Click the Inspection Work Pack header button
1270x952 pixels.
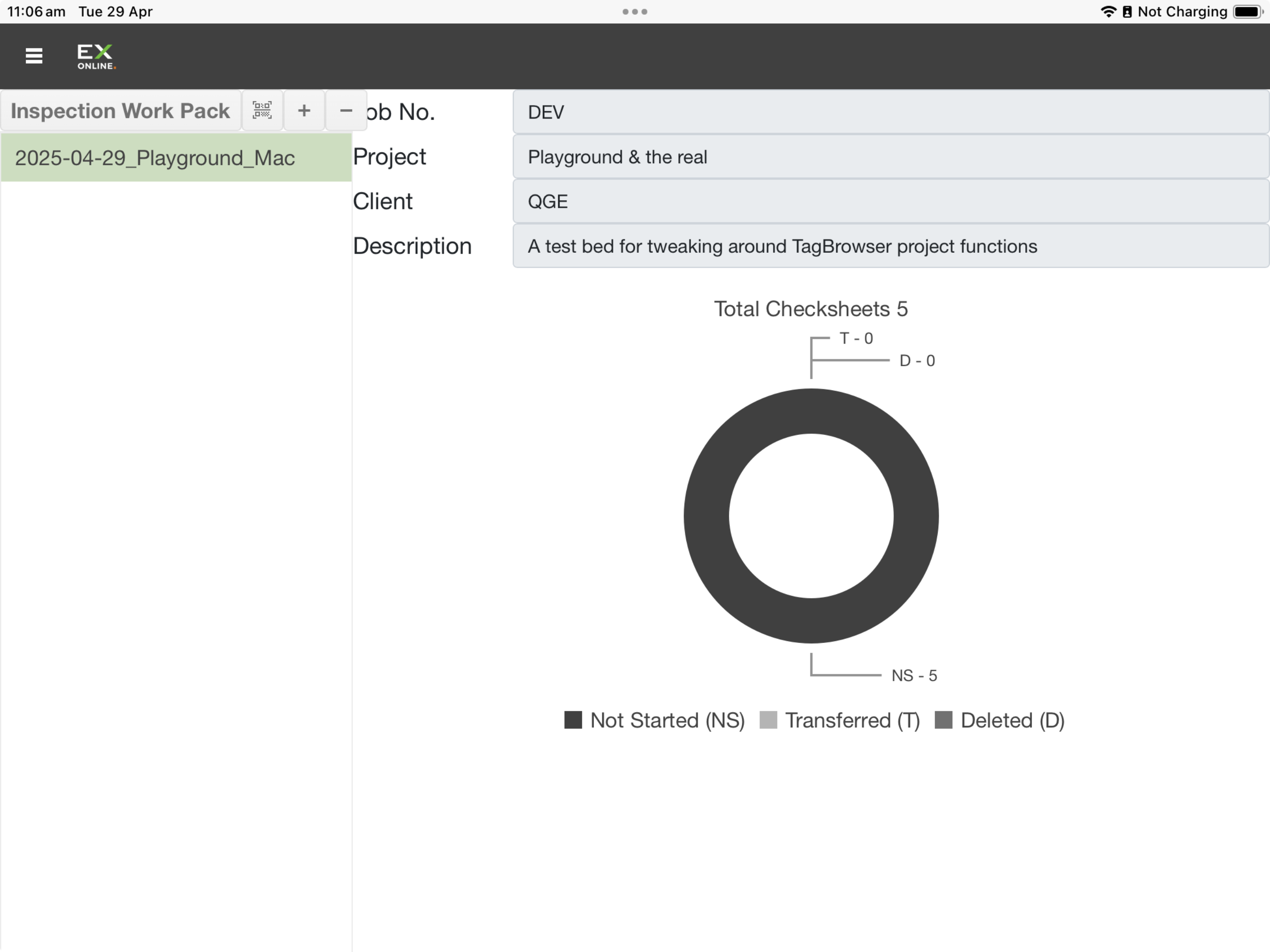(120, 110)
